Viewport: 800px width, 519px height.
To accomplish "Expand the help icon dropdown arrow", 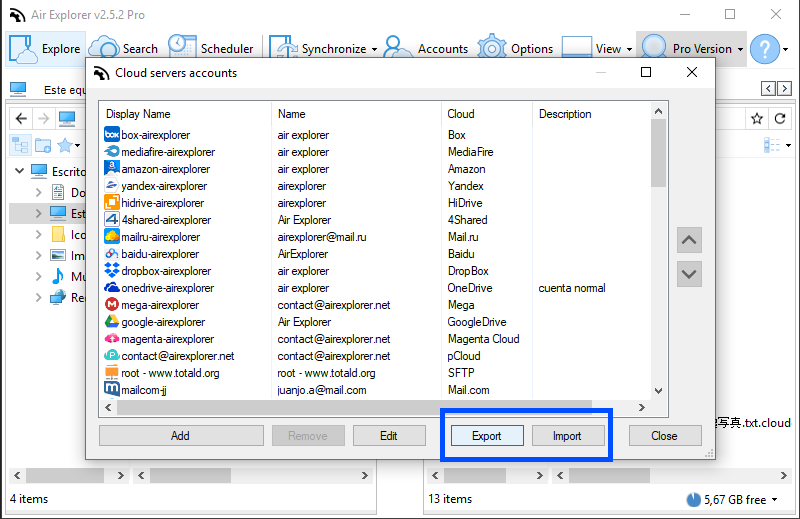I will (786, 50).
